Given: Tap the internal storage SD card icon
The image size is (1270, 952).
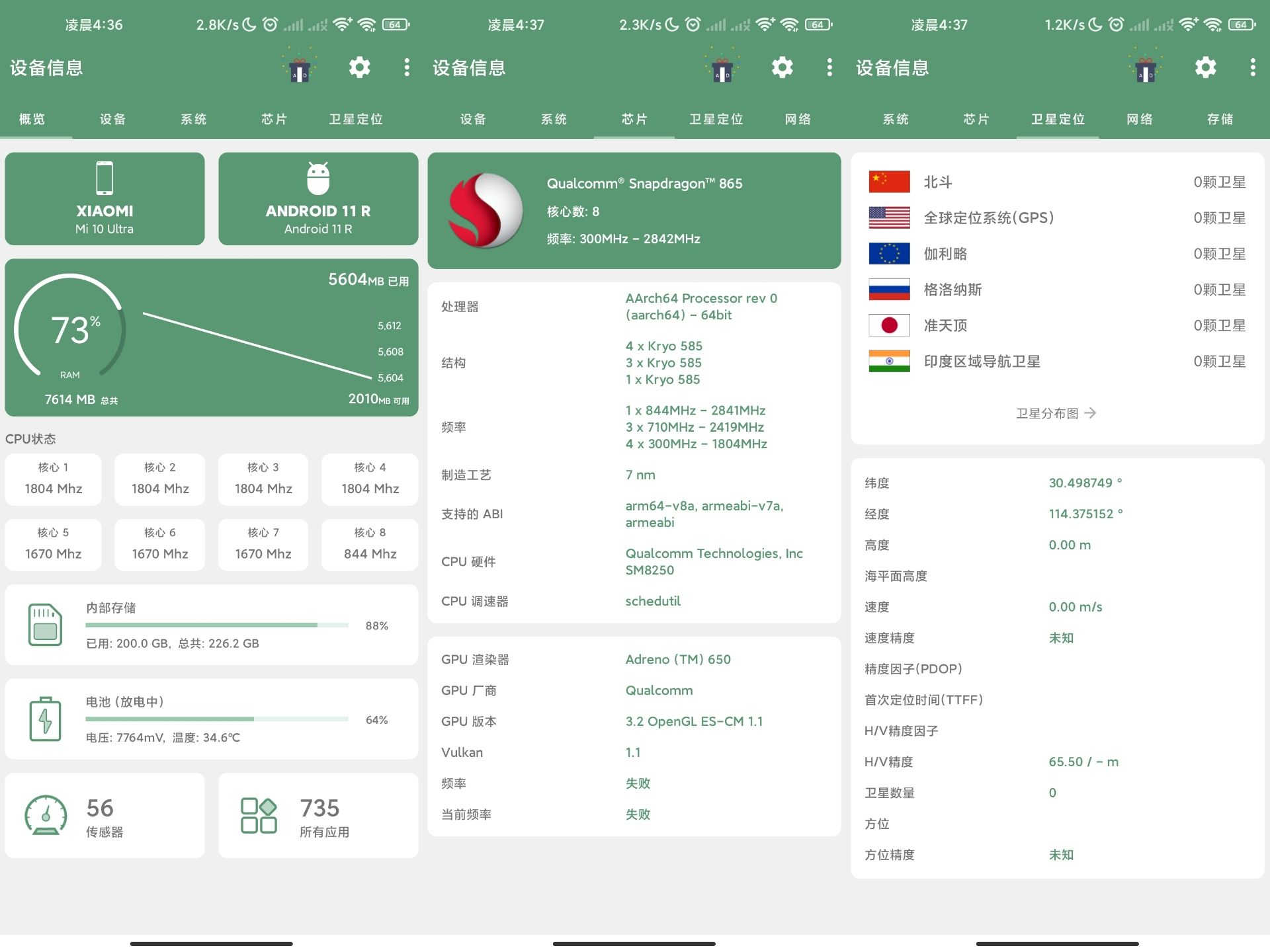Looking at the screenshot, I should [x=45, y=624].
